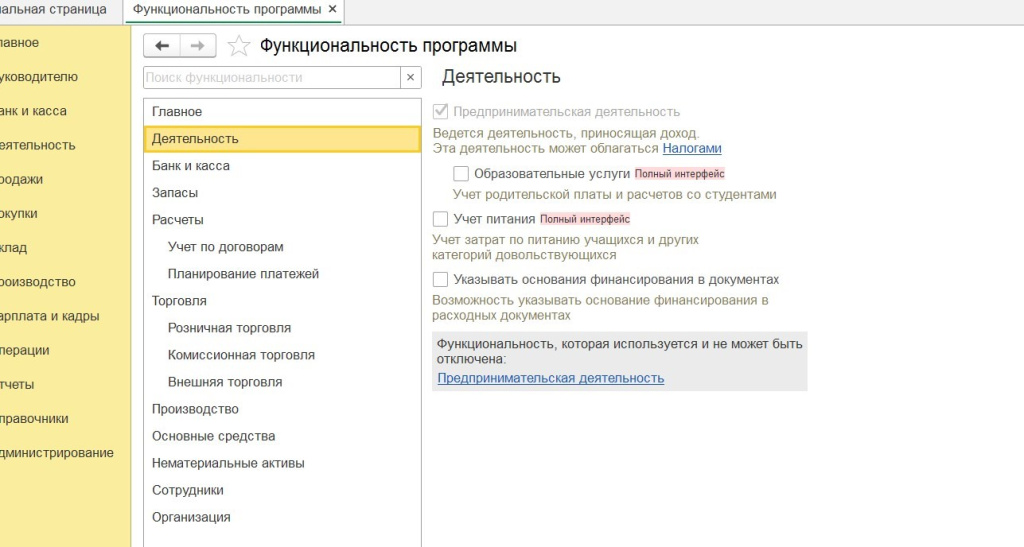The image size is (1024, 547).
Task: Click the forward arrow navigation button
Action: coord(197,46)
